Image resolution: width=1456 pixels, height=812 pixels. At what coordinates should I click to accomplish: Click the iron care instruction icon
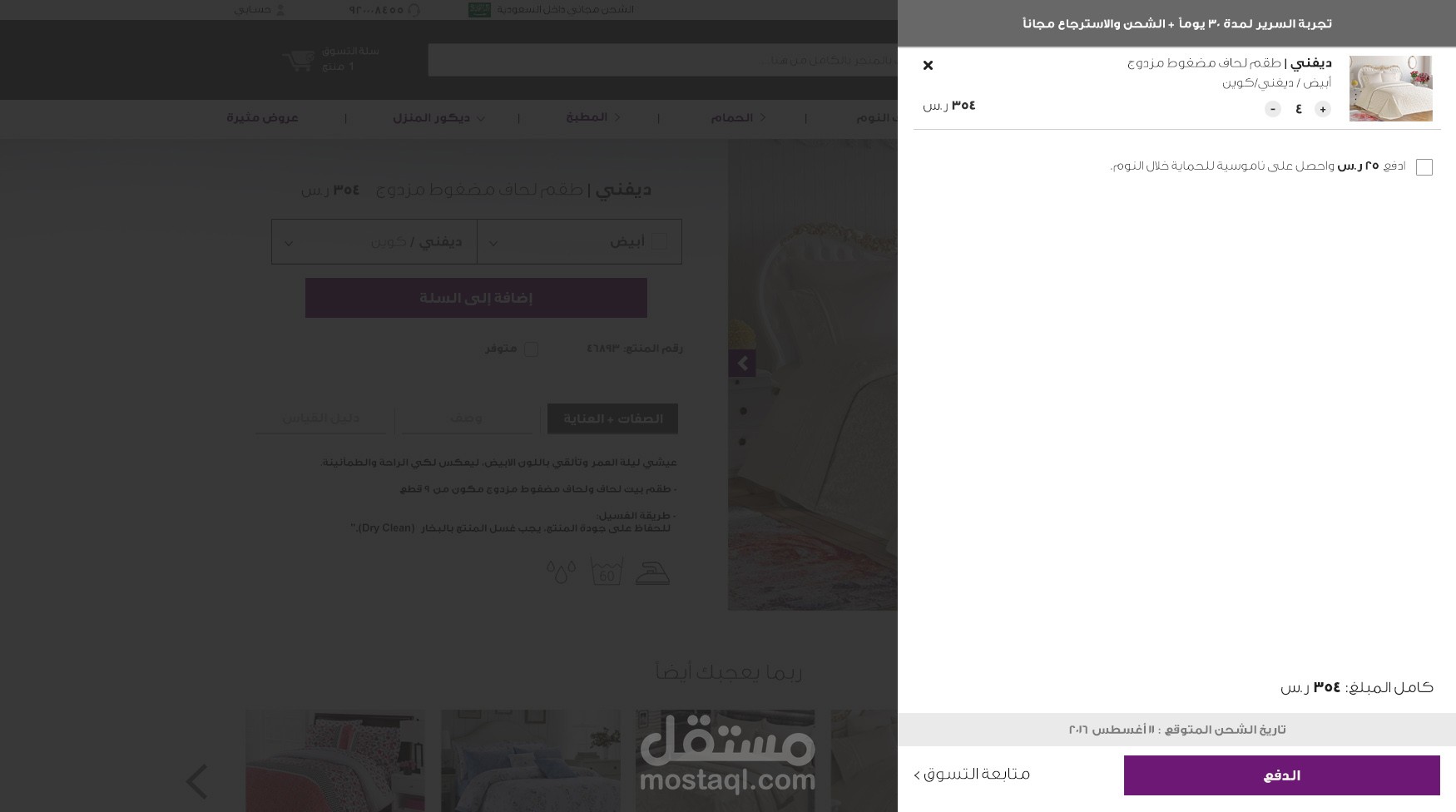652,572
